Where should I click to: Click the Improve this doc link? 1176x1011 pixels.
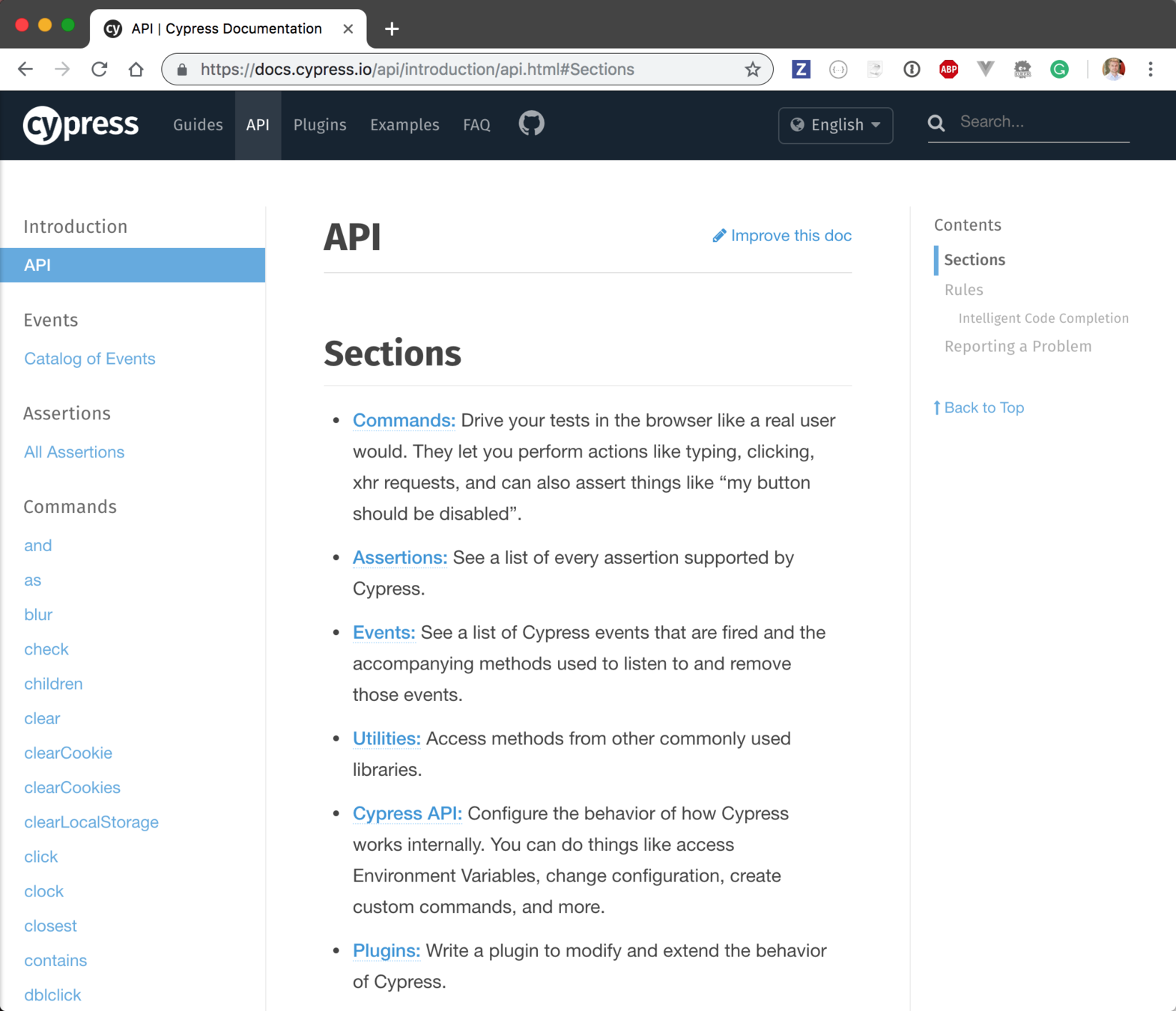[x=782, y=236]
